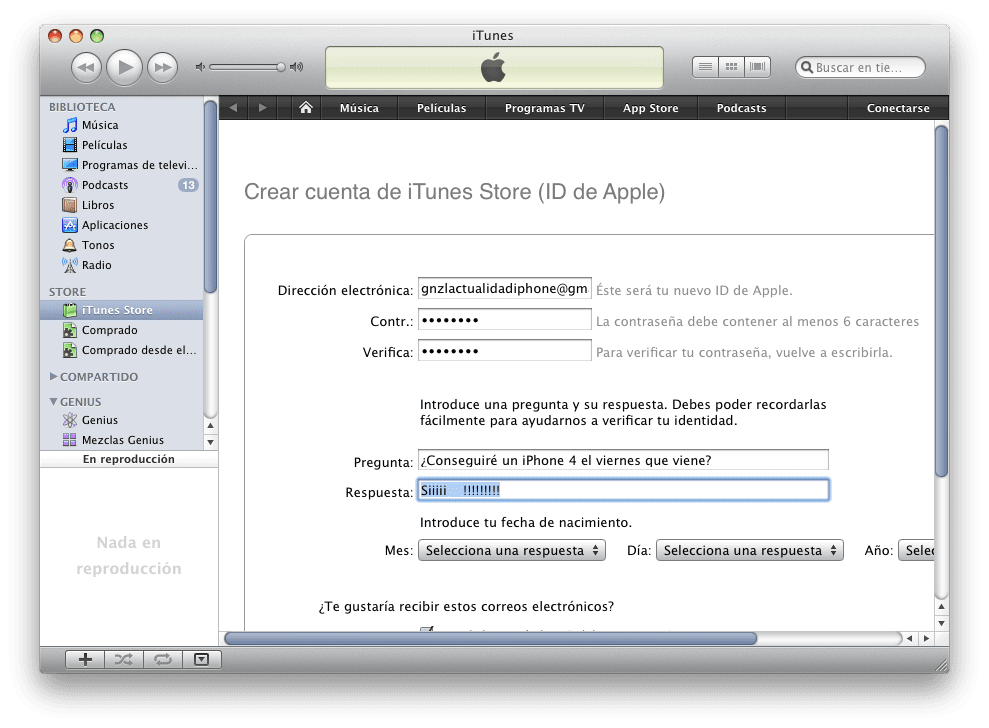Open the Programas TV store tab
989x728 pixels.
545,108
